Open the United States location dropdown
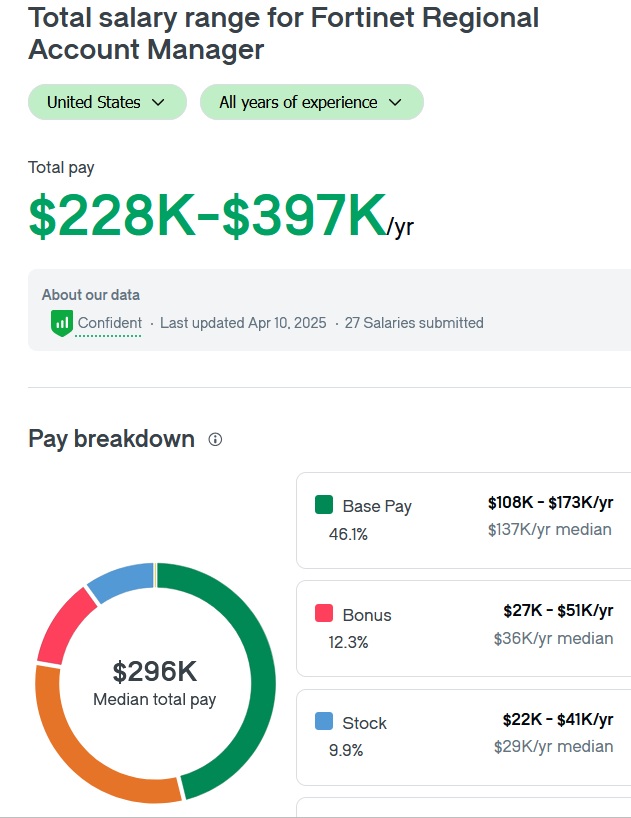This screenshot has width=631, height=818. pyautogui.click(x=106, y=102)
